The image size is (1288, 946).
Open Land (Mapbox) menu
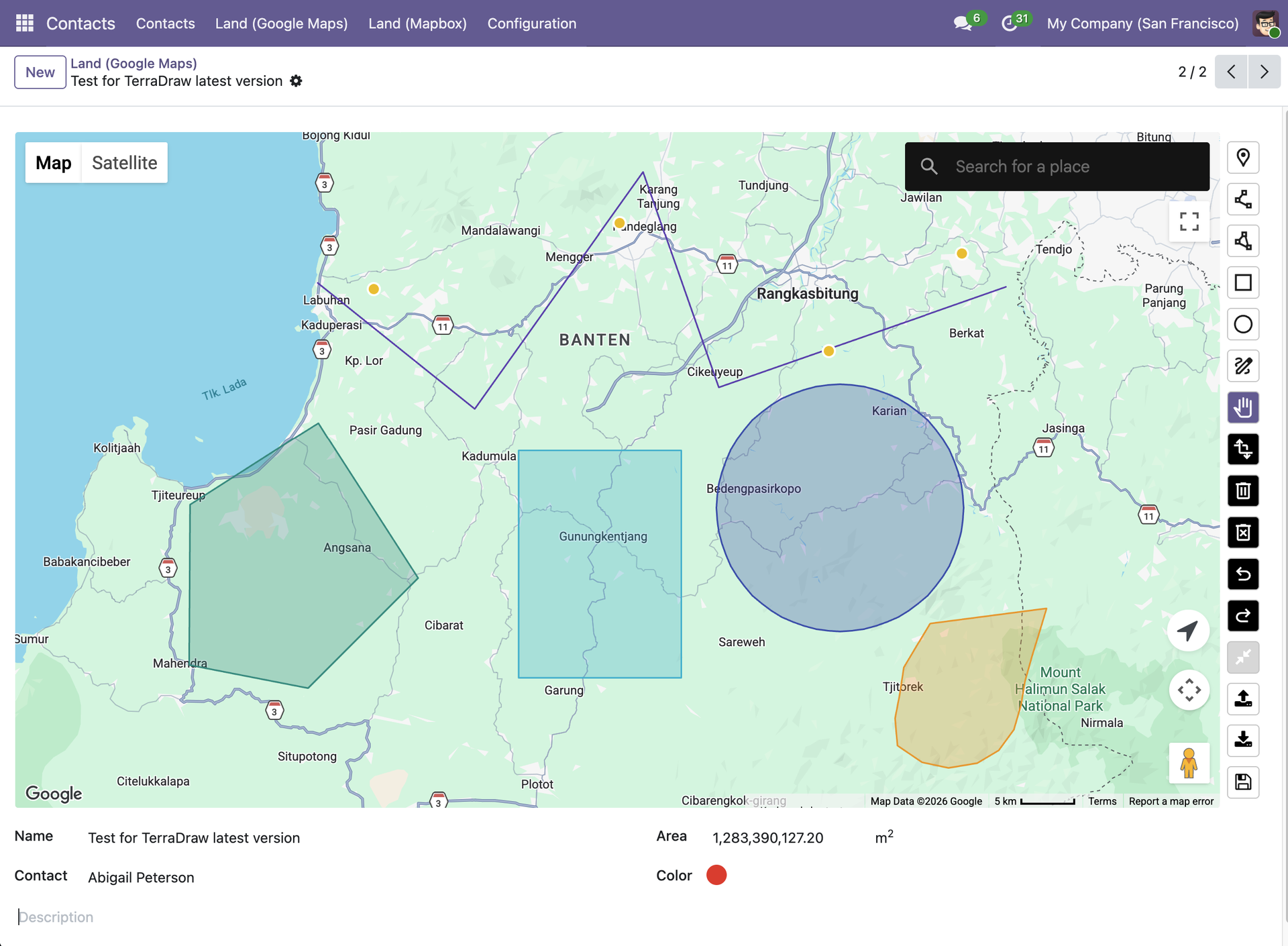(418, 23)
